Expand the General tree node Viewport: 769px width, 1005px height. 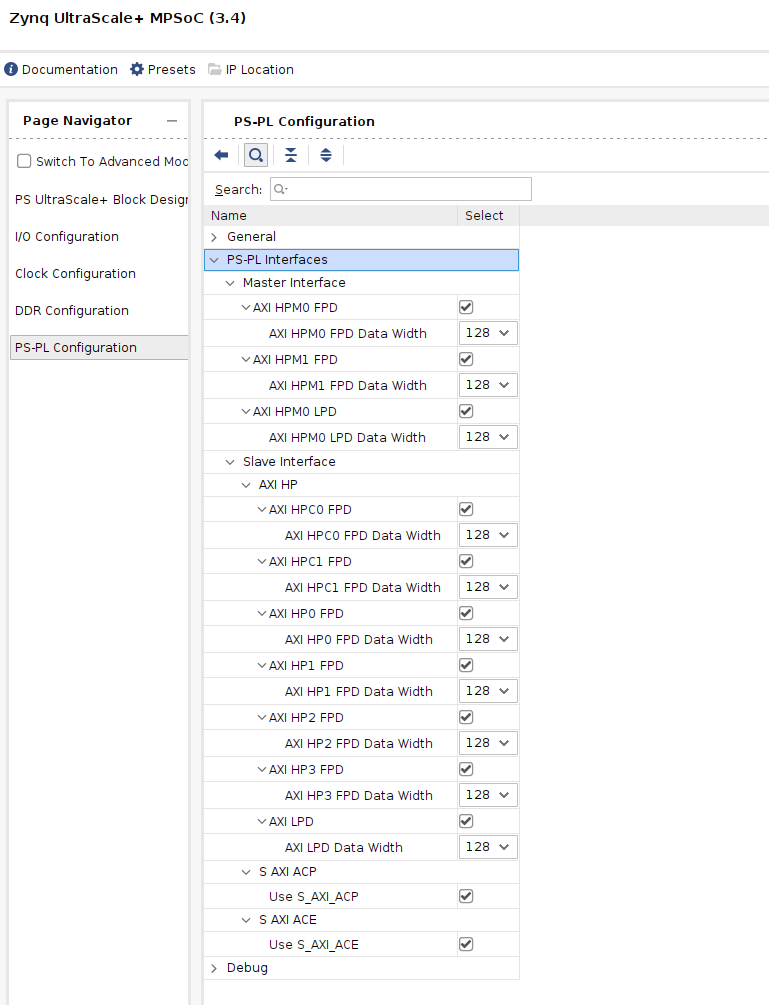click(x=214, y=237)
